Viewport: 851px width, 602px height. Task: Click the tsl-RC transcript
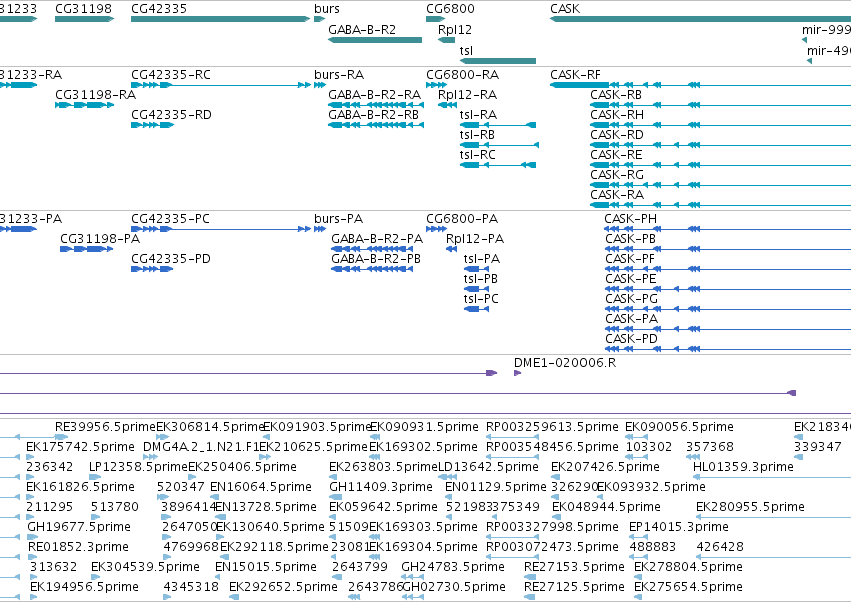[x=498, y=165]
